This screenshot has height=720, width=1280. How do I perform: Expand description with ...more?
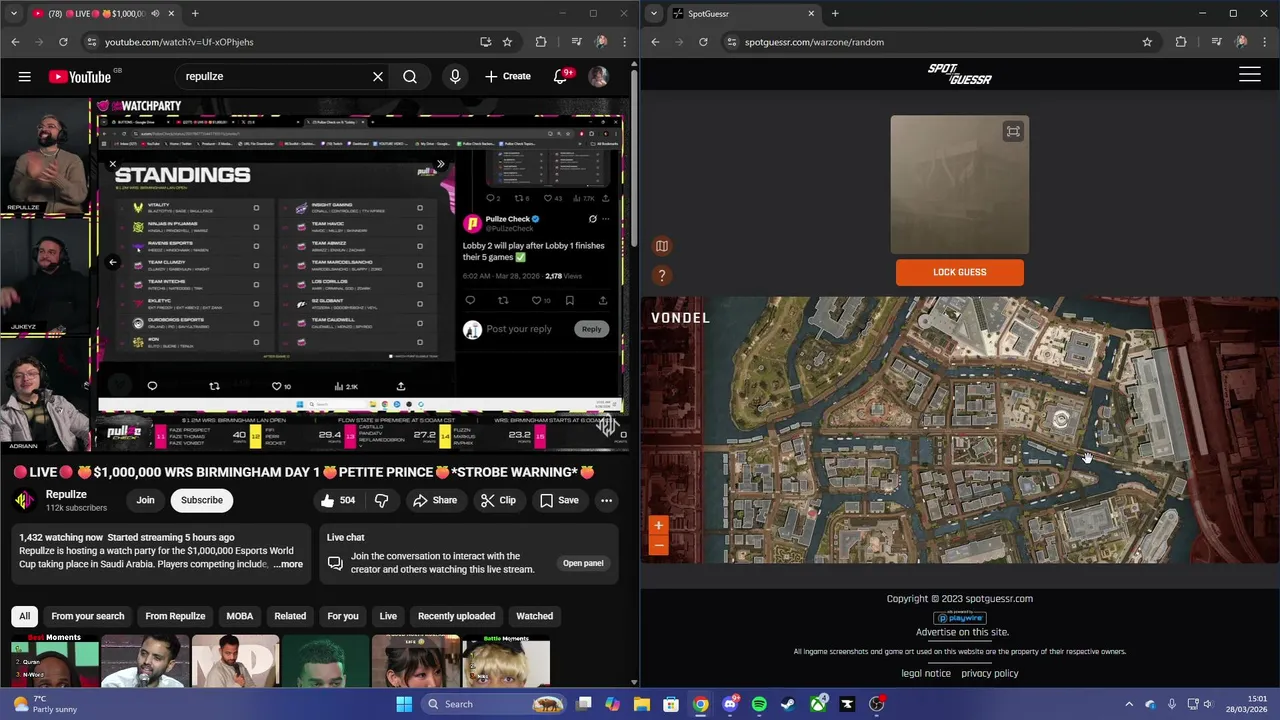click(288, 564)
